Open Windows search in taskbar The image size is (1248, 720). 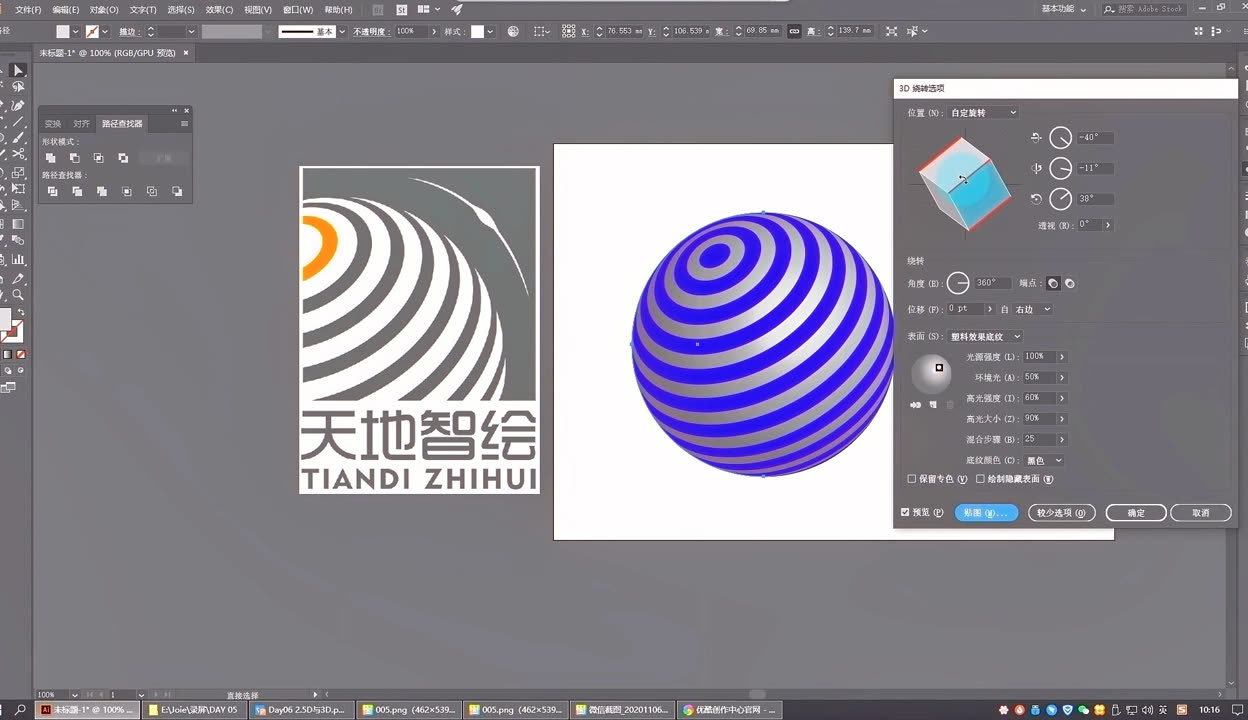(20, 710)
